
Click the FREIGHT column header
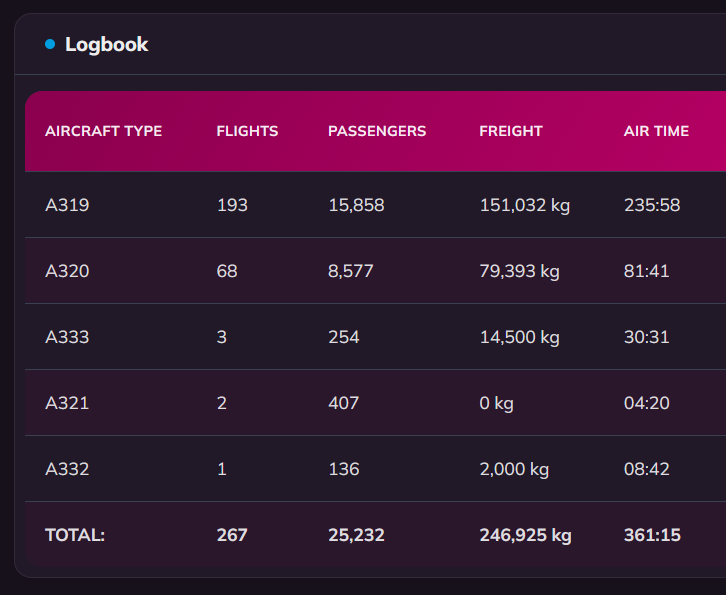point(511,131)
